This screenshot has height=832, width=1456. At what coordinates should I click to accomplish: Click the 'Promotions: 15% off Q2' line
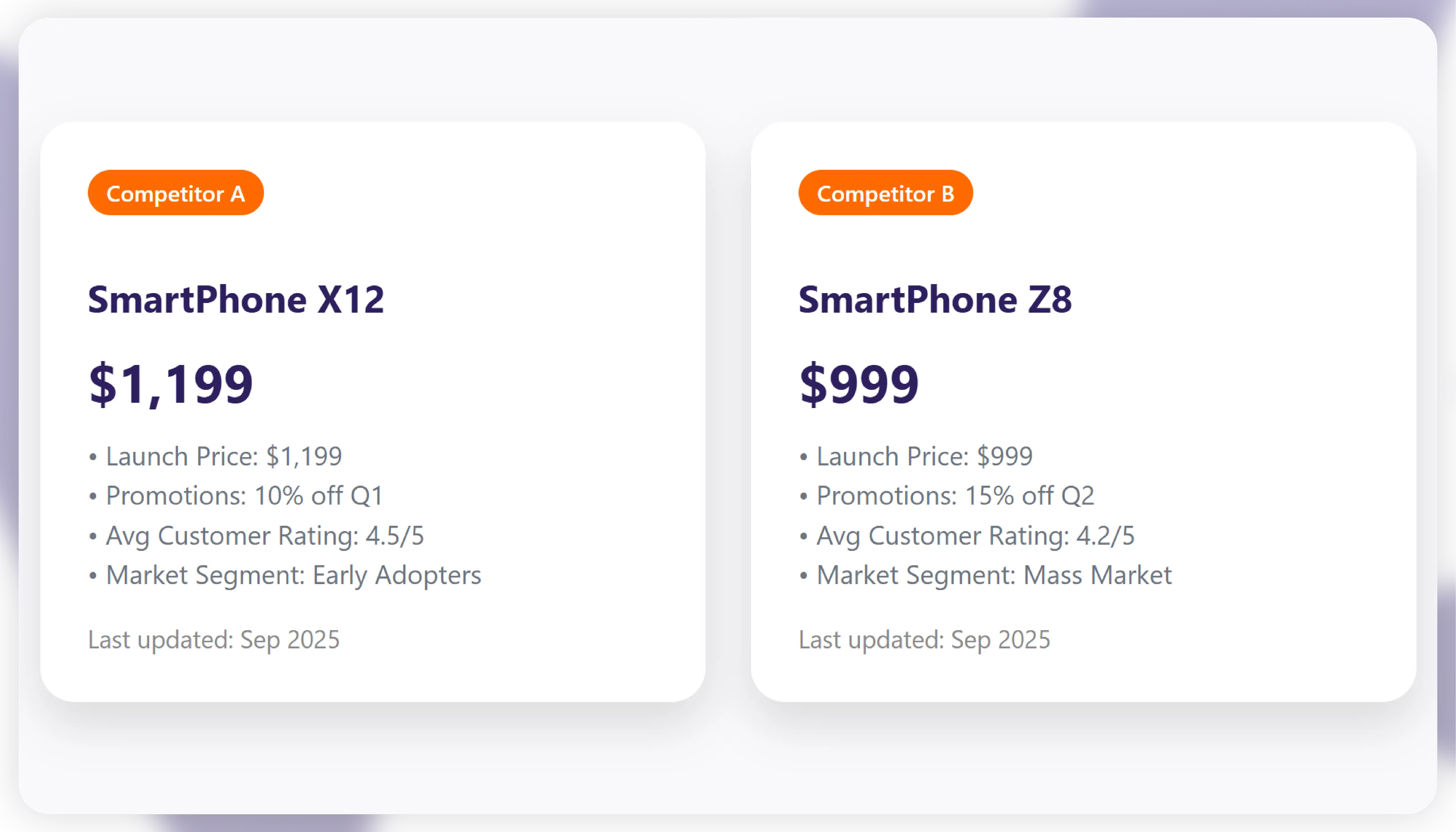point(955,495)
